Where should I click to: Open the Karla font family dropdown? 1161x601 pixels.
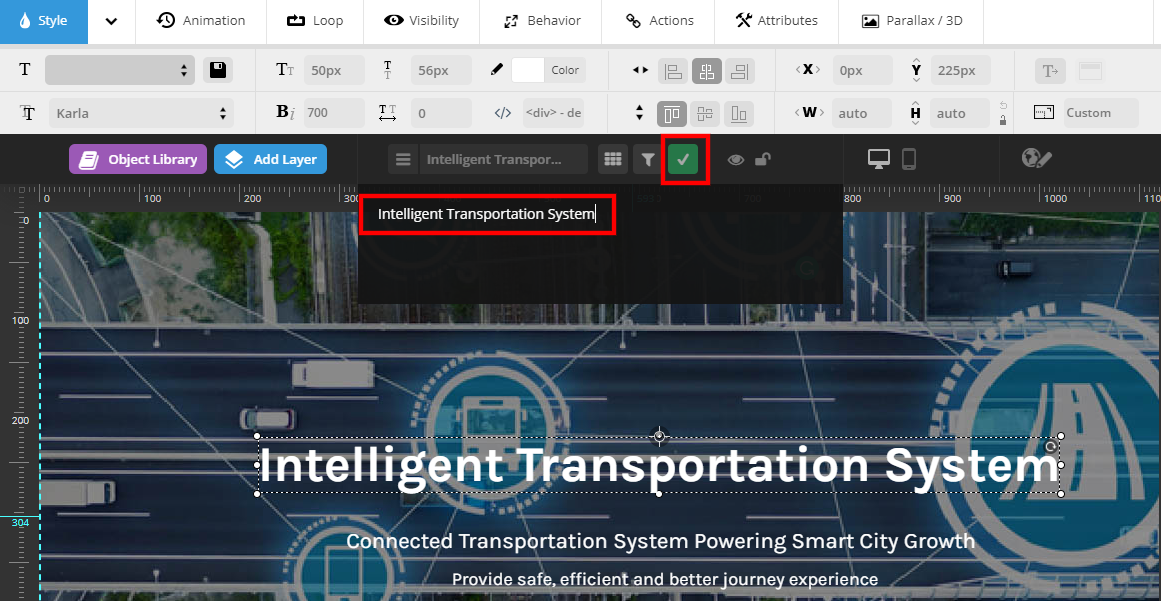coord(141,113)
